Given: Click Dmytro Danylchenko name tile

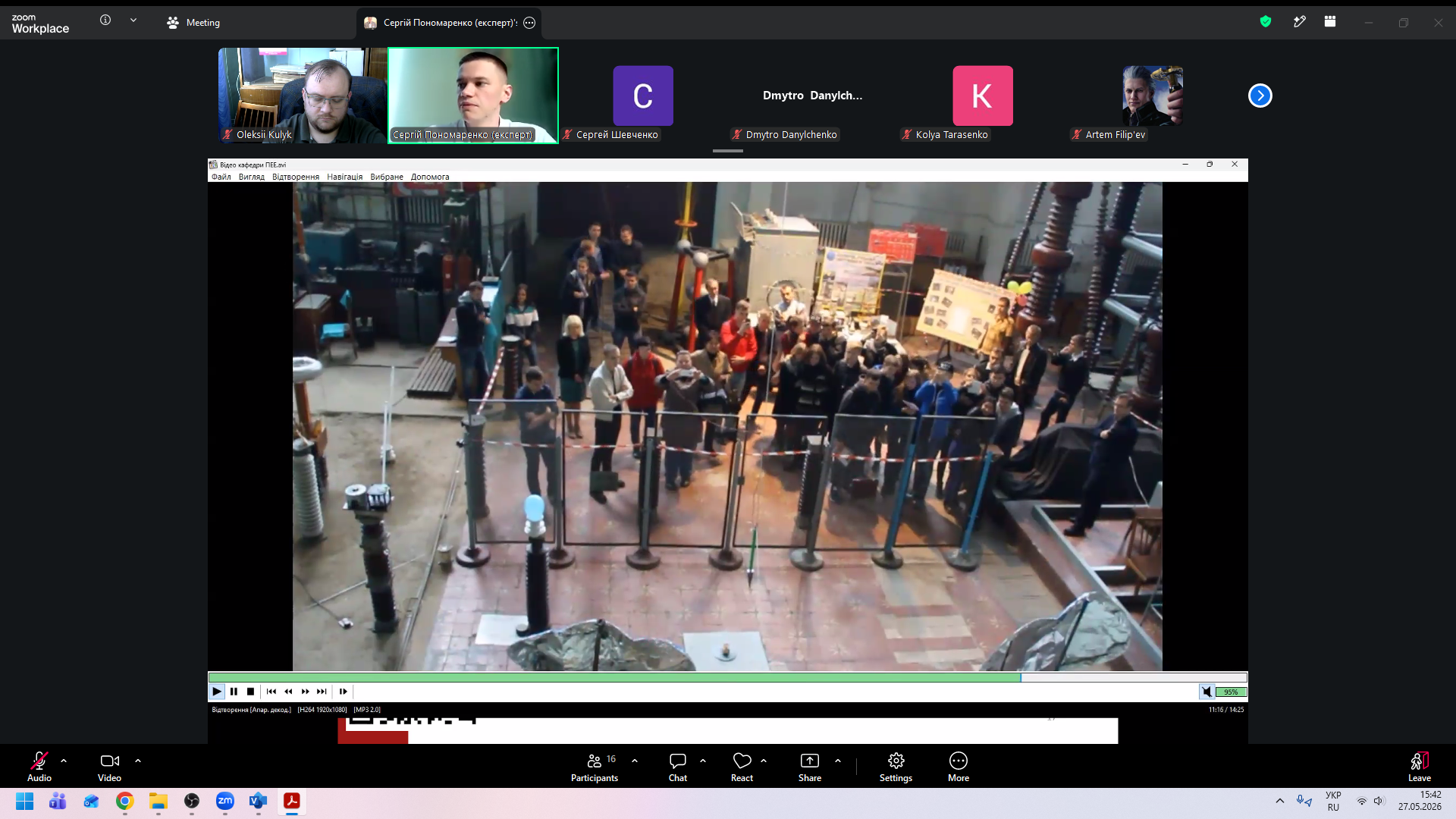Looking at the screenshot, I should (x=813, y=96).
